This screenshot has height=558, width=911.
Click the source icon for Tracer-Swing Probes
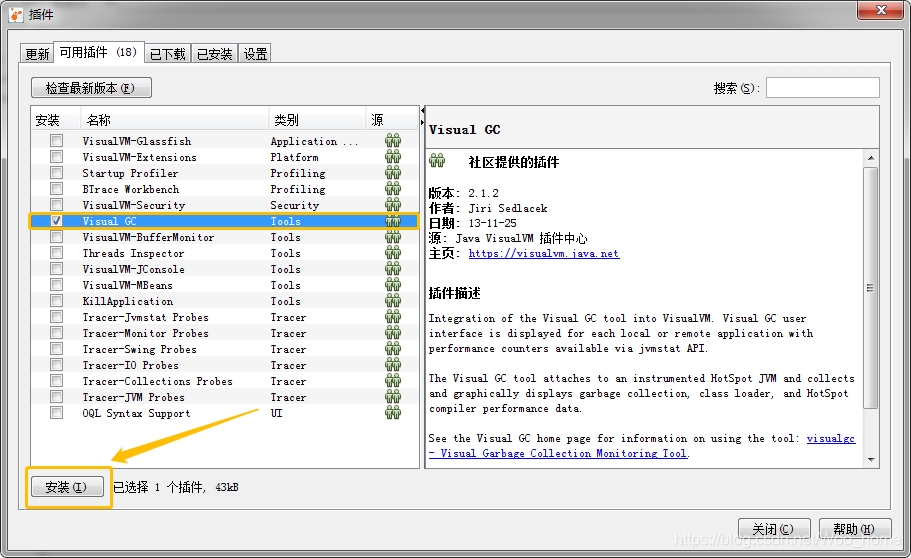tap(393, 349)
